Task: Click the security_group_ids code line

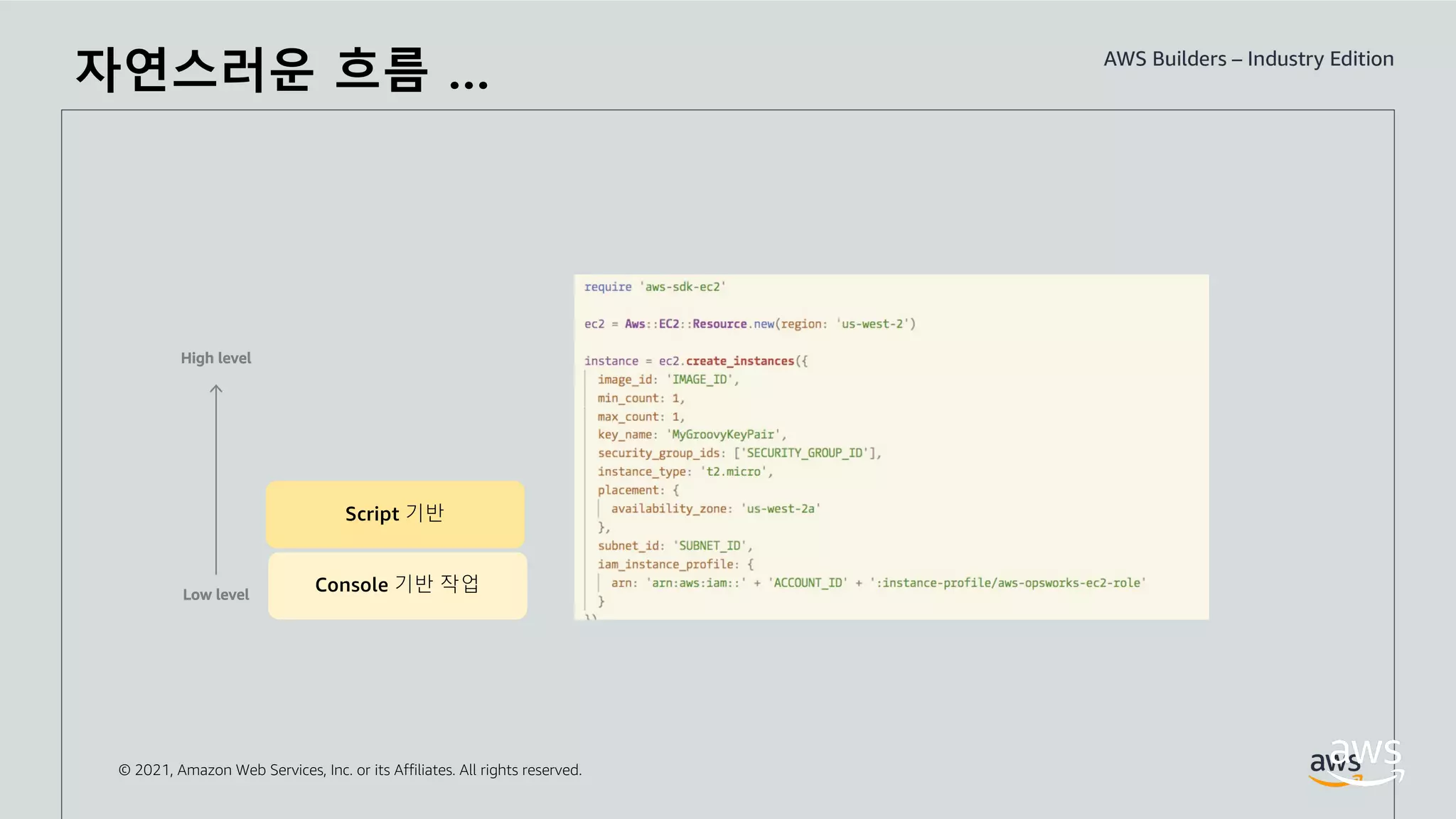Action: pos(739,453)
